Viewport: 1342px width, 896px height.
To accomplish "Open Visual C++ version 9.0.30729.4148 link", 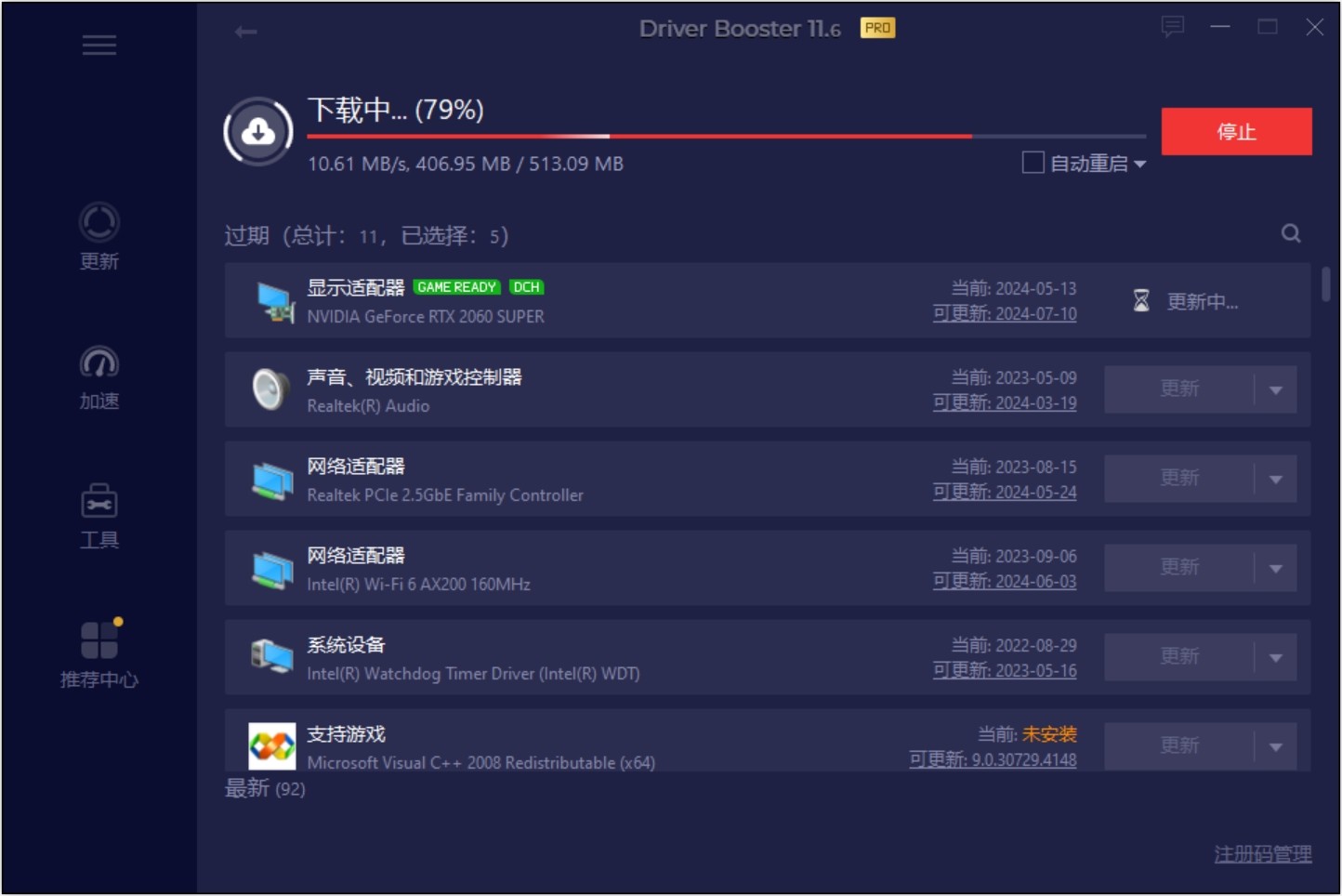I will (x=993, y=760).
